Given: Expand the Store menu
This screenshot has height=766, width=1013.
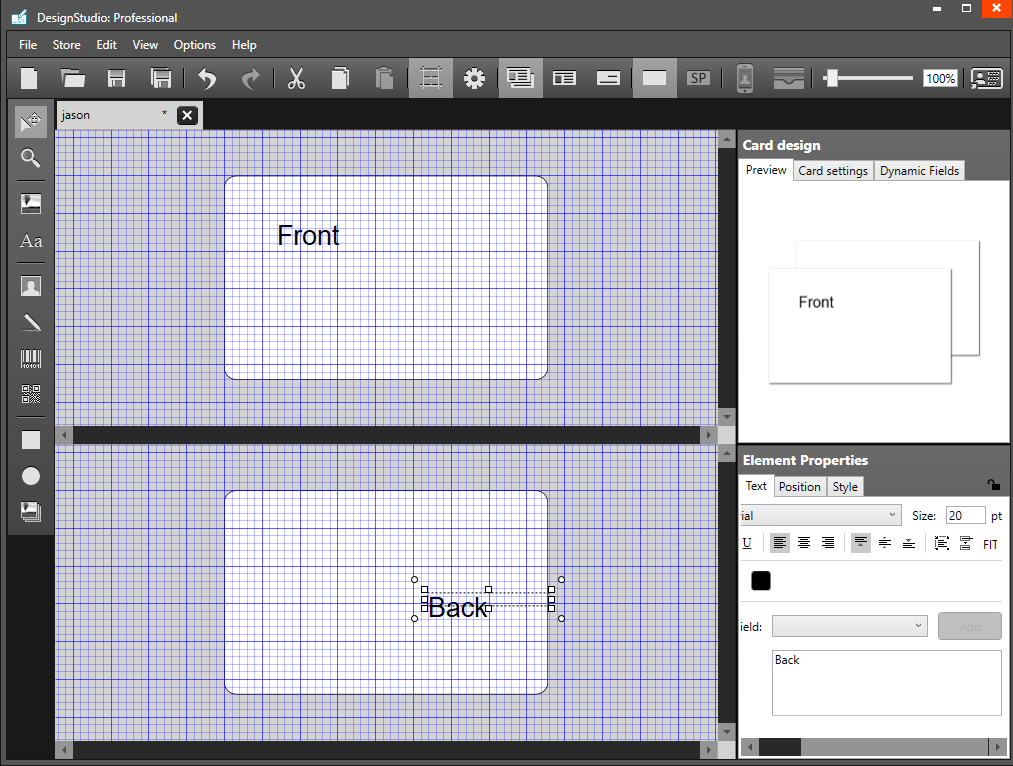Looking at the screenshot, I should click(x=66, y=44).
